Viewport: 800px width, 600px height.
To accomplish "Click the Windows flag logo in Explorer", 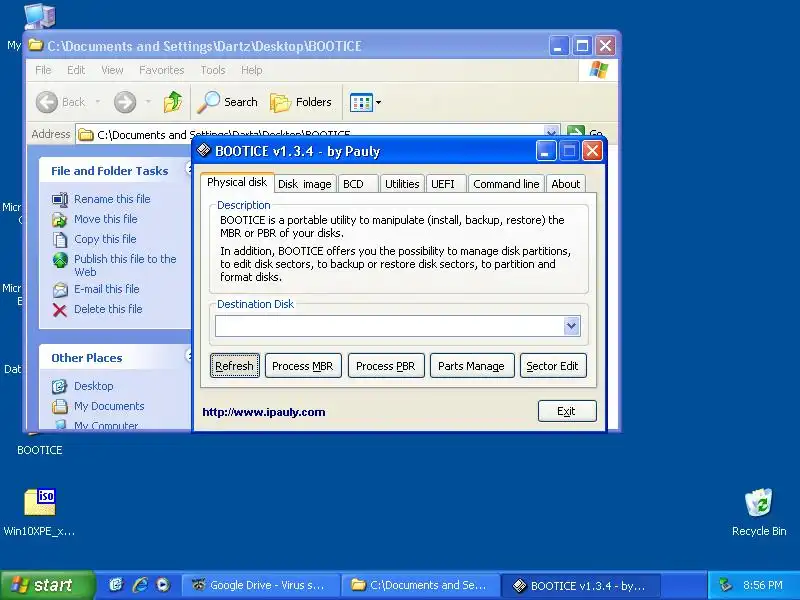I will pyautogui.click(x=598, y=70).
